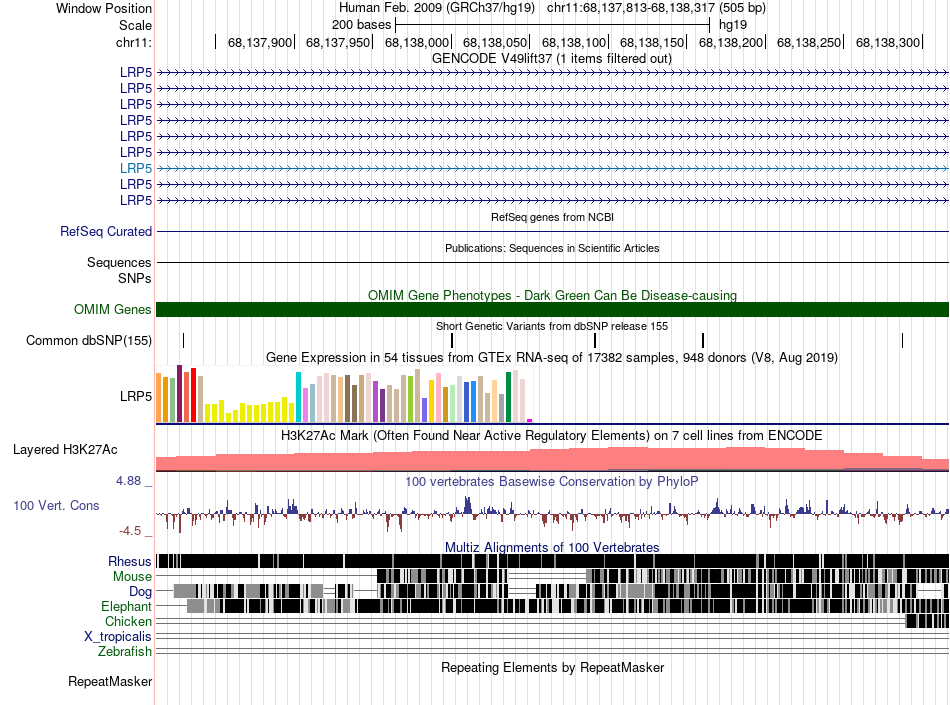Click the X_tropicalis species label
The height and width of the screenshot is (705, 950).
click(x=118, y=637)
